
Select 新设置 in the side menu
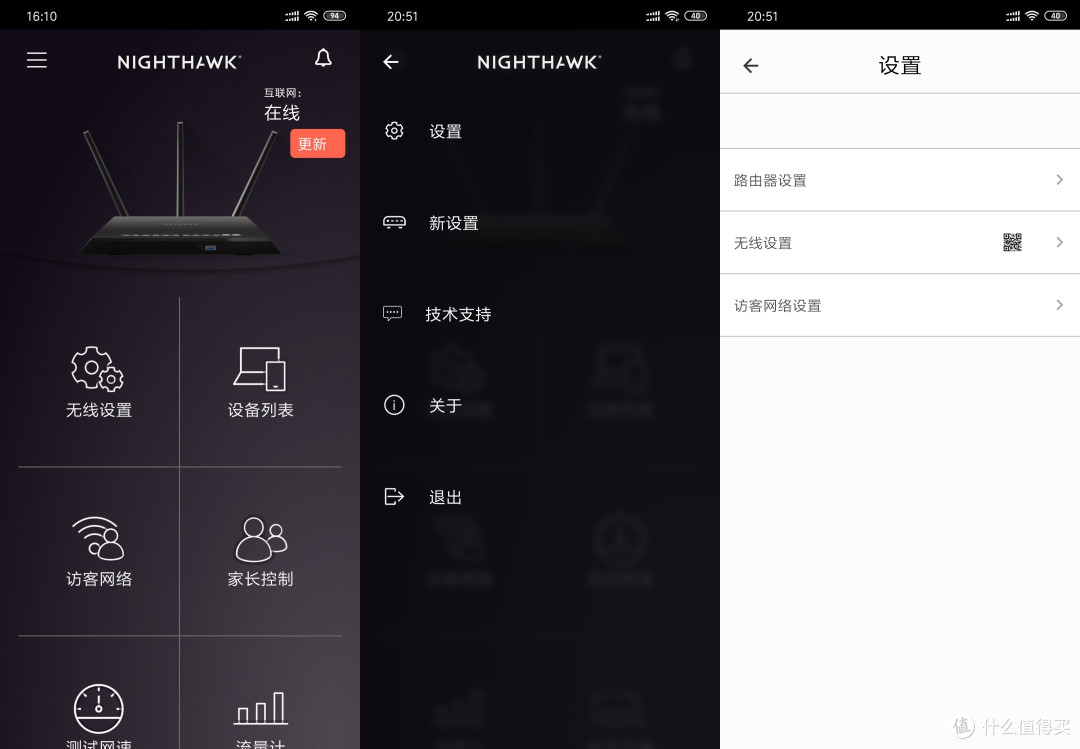pyautogui.click(x=453, y=223)
